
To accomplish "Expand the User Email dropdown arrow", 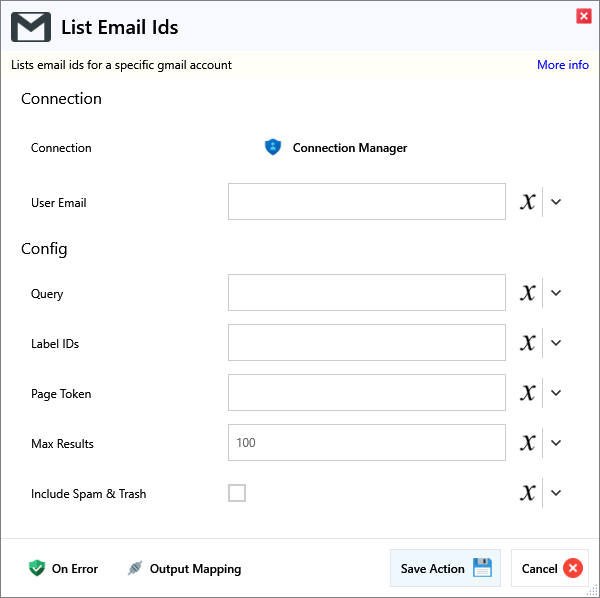I will click(x=557, y=202).
